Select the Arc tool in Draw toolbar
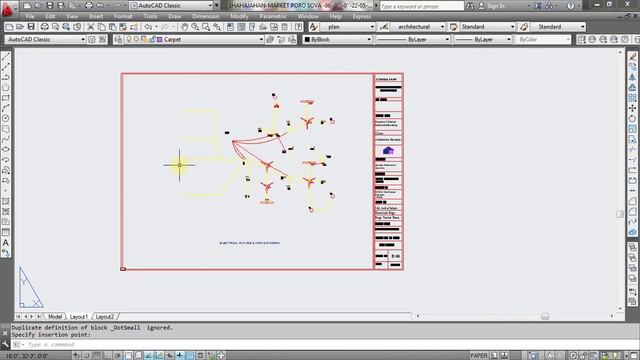The height and width of the screenshot is (360, 640). click(6, 108)
